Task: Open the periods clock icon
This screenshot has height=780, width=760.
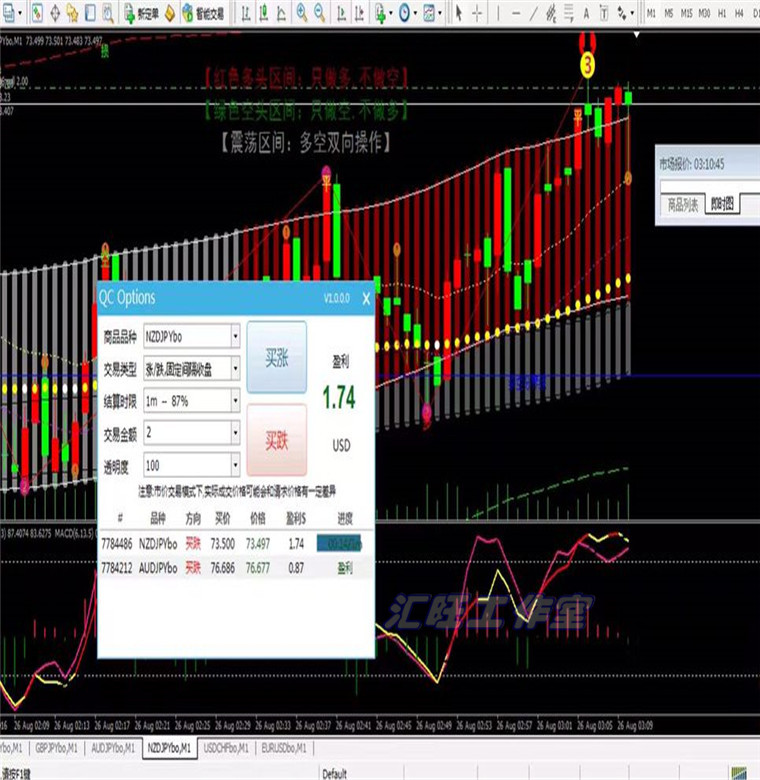Action: tap(404, 13)
